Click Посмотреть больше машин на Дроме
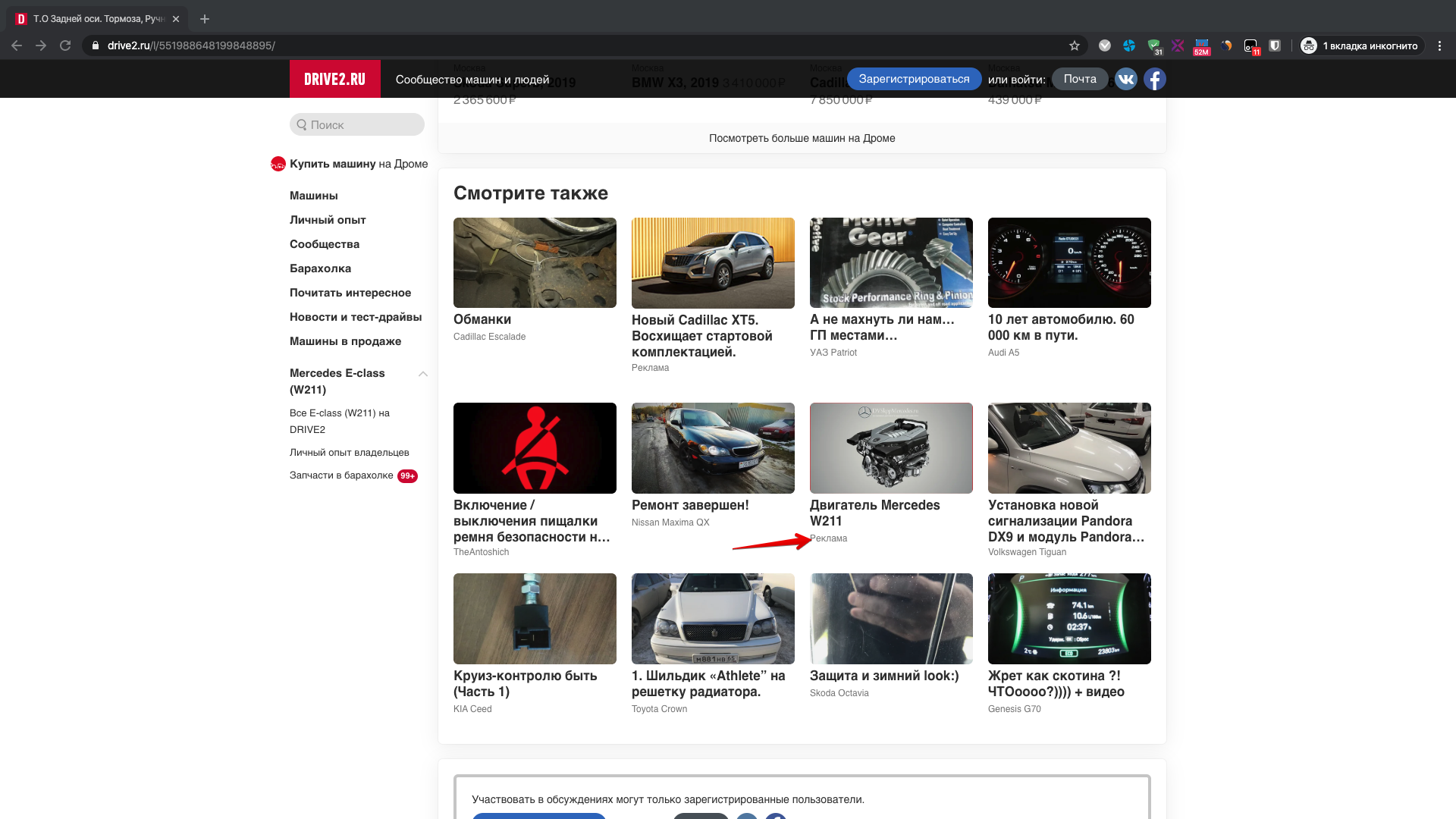1456x819 pixels. click(802, 138)
